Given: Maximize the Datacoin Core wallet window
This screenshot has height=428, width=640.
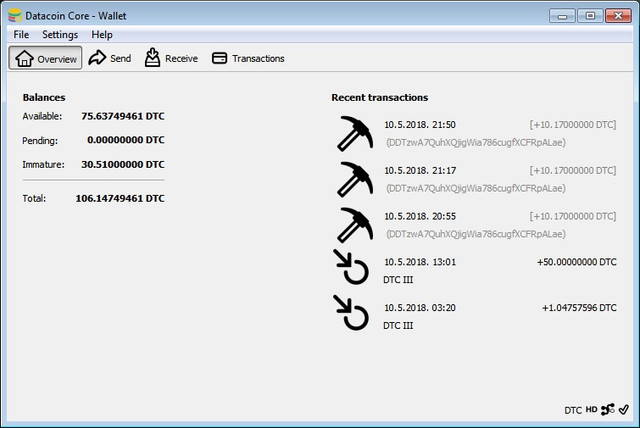Looking at the screenshot, I should [590, 16].
